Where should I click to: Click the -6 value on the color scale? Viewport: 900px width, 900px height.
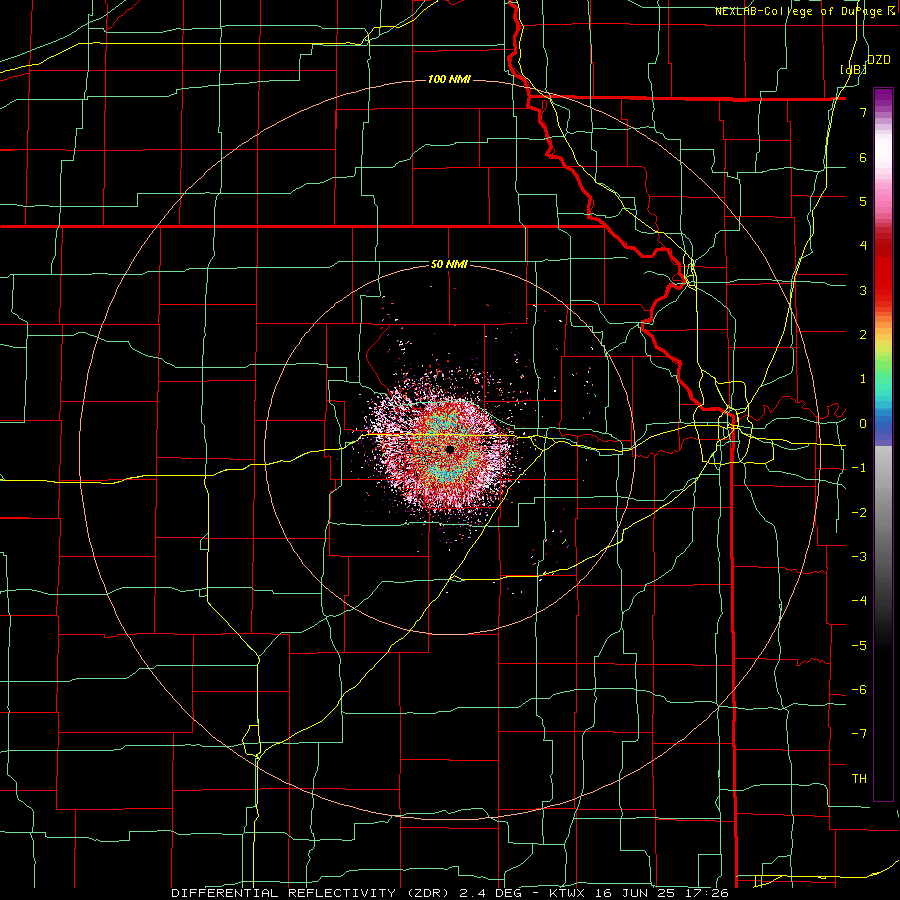coord(859,689)
